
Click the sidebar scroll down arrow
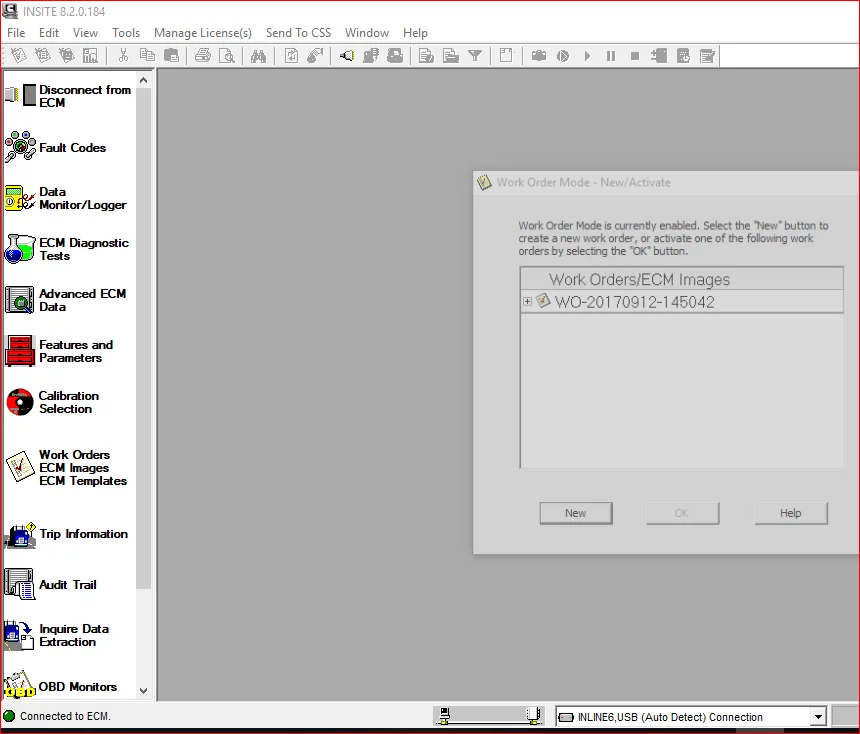(144, 691)
